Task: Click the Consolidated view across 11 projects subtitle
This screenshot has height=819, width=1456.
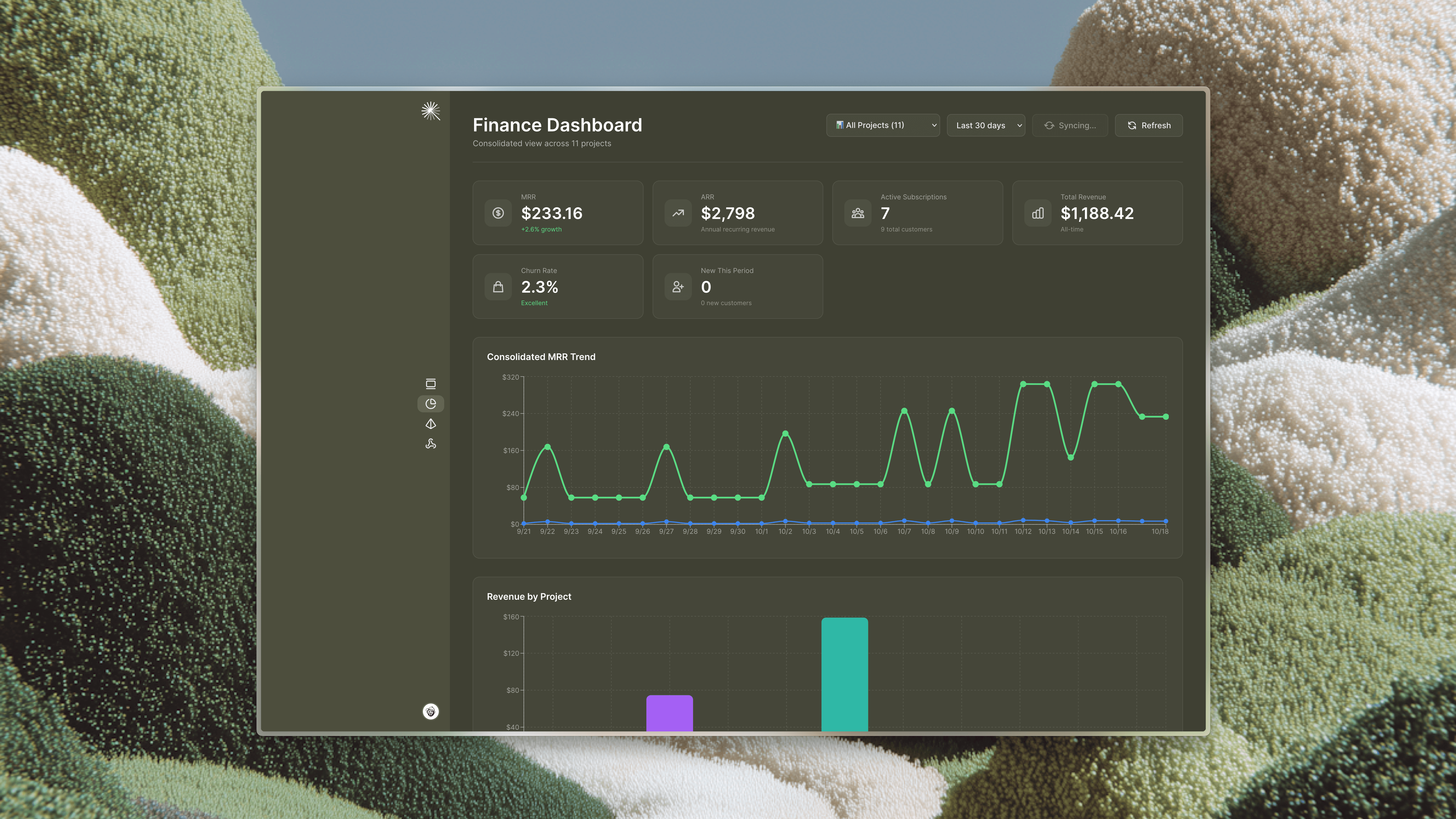Action: point(541,144)
